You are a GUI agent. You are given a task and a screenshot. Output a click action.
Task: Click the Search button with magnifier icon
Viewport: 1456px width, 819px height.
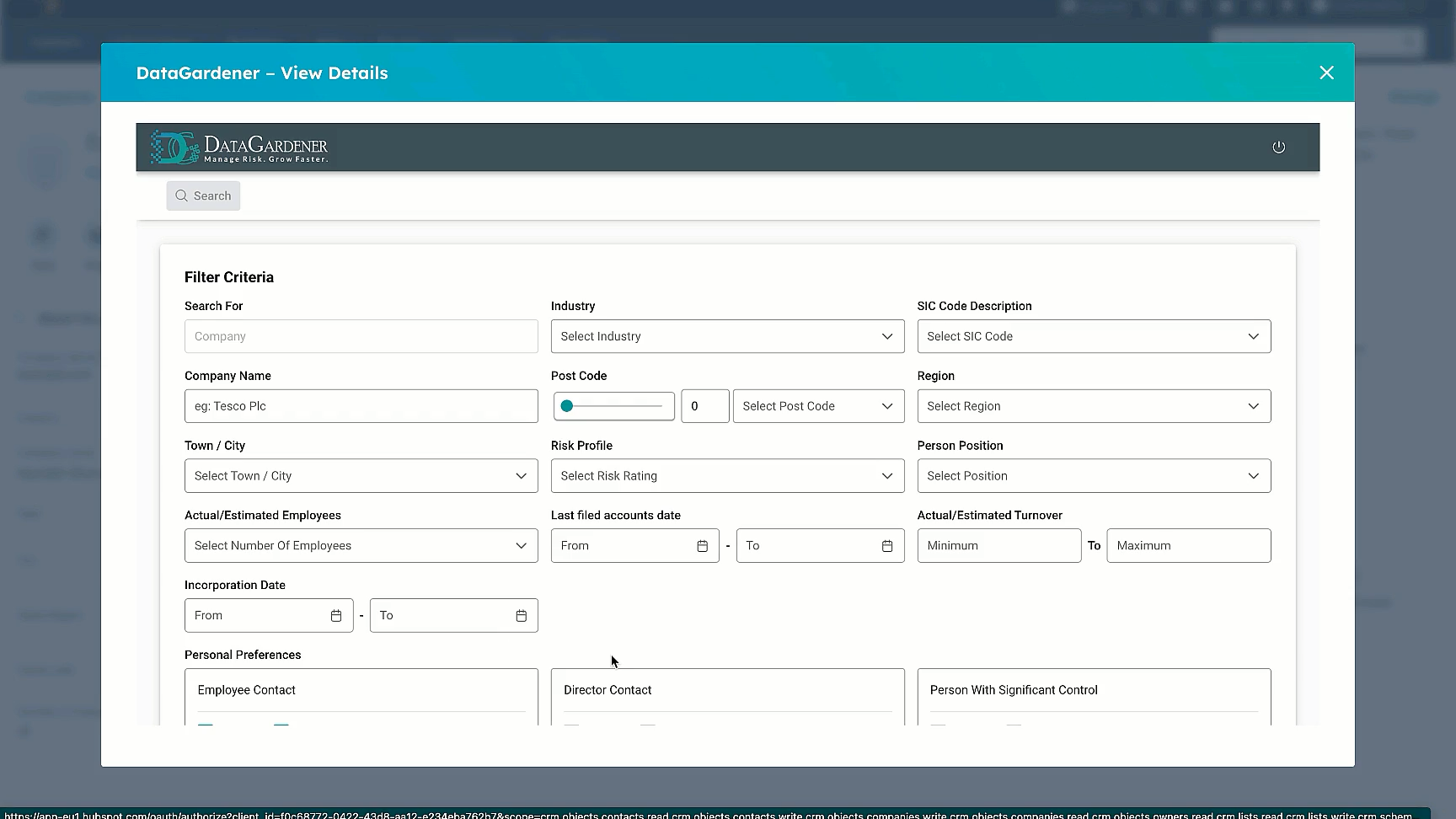click(x=203, y=196)
